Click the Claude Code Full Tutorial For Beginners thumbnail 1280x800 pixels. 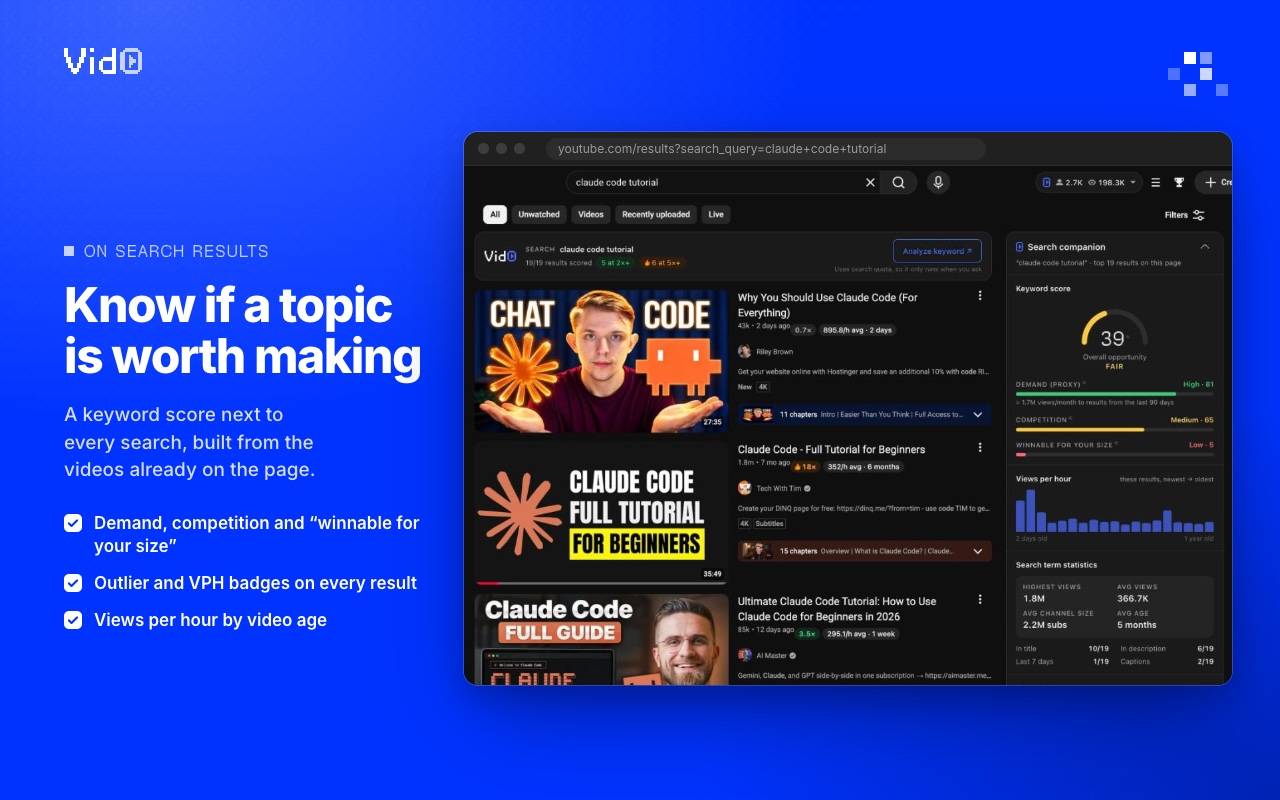601,513
